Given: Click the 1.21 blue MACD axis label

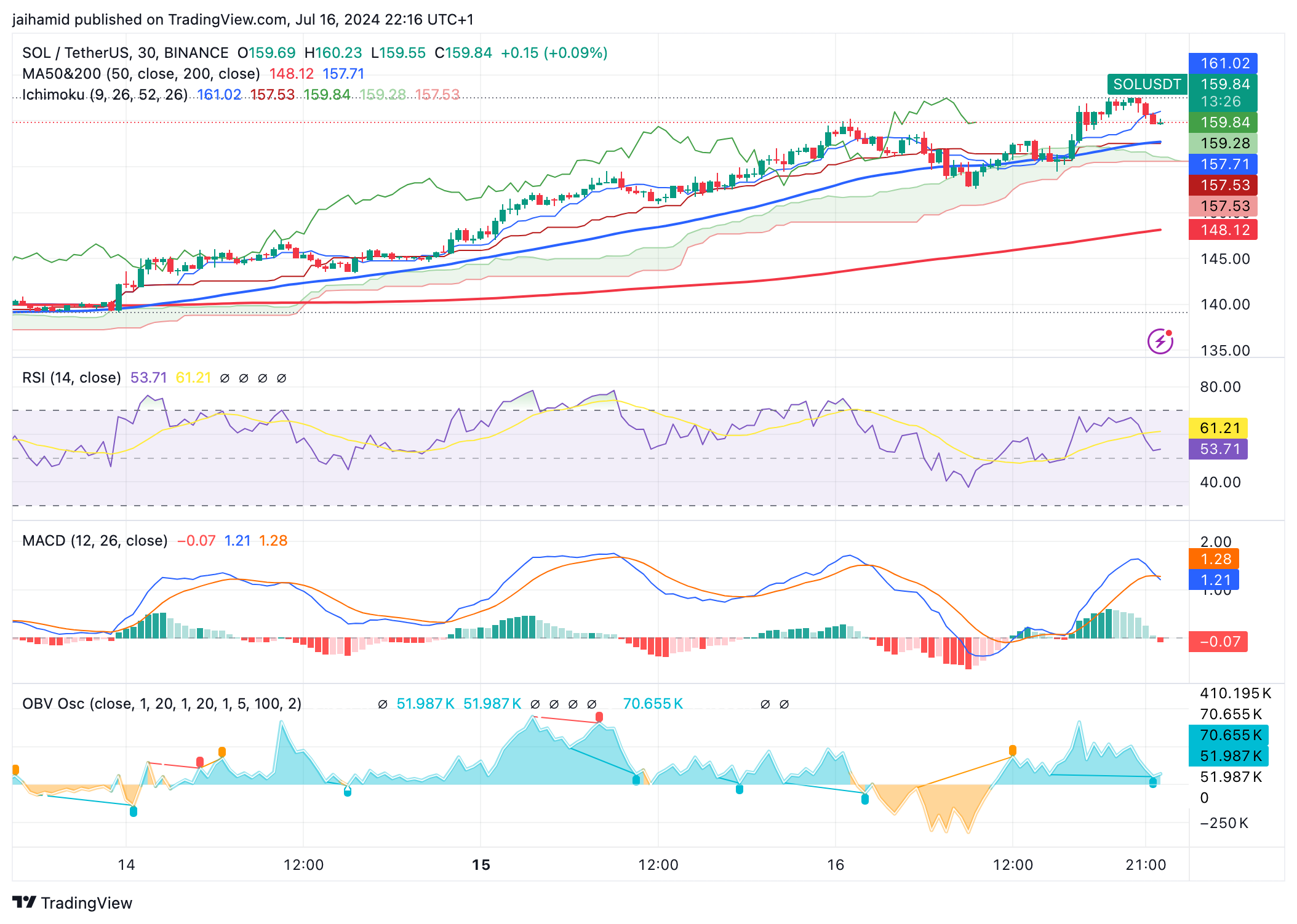Looking at the screenshot, I should click(x=1214, y=580).
